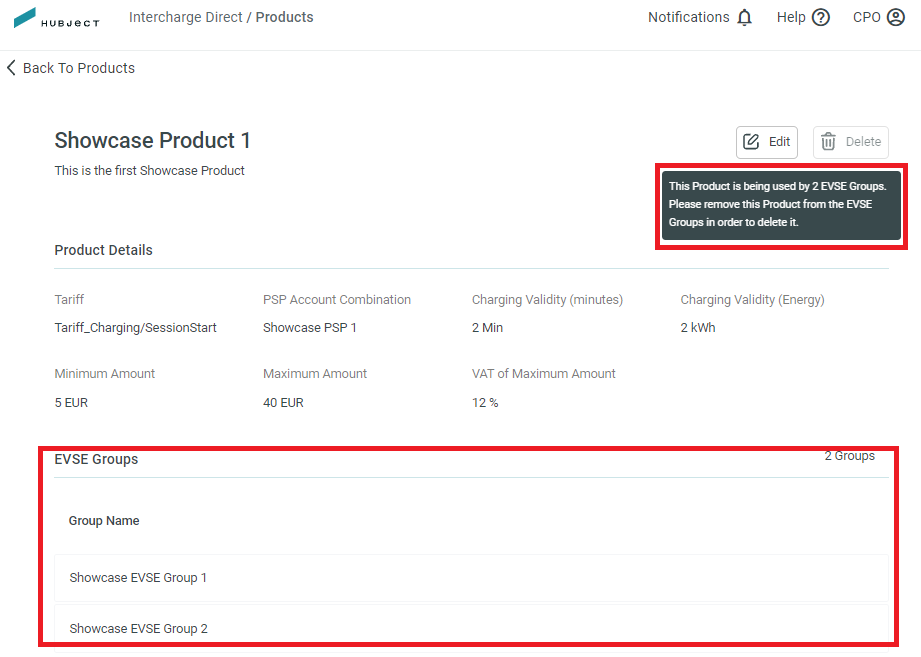The width and height of the screenshot is (921, 657).
Task: Click the pencil Edit icon
Action: coord(751,141)
